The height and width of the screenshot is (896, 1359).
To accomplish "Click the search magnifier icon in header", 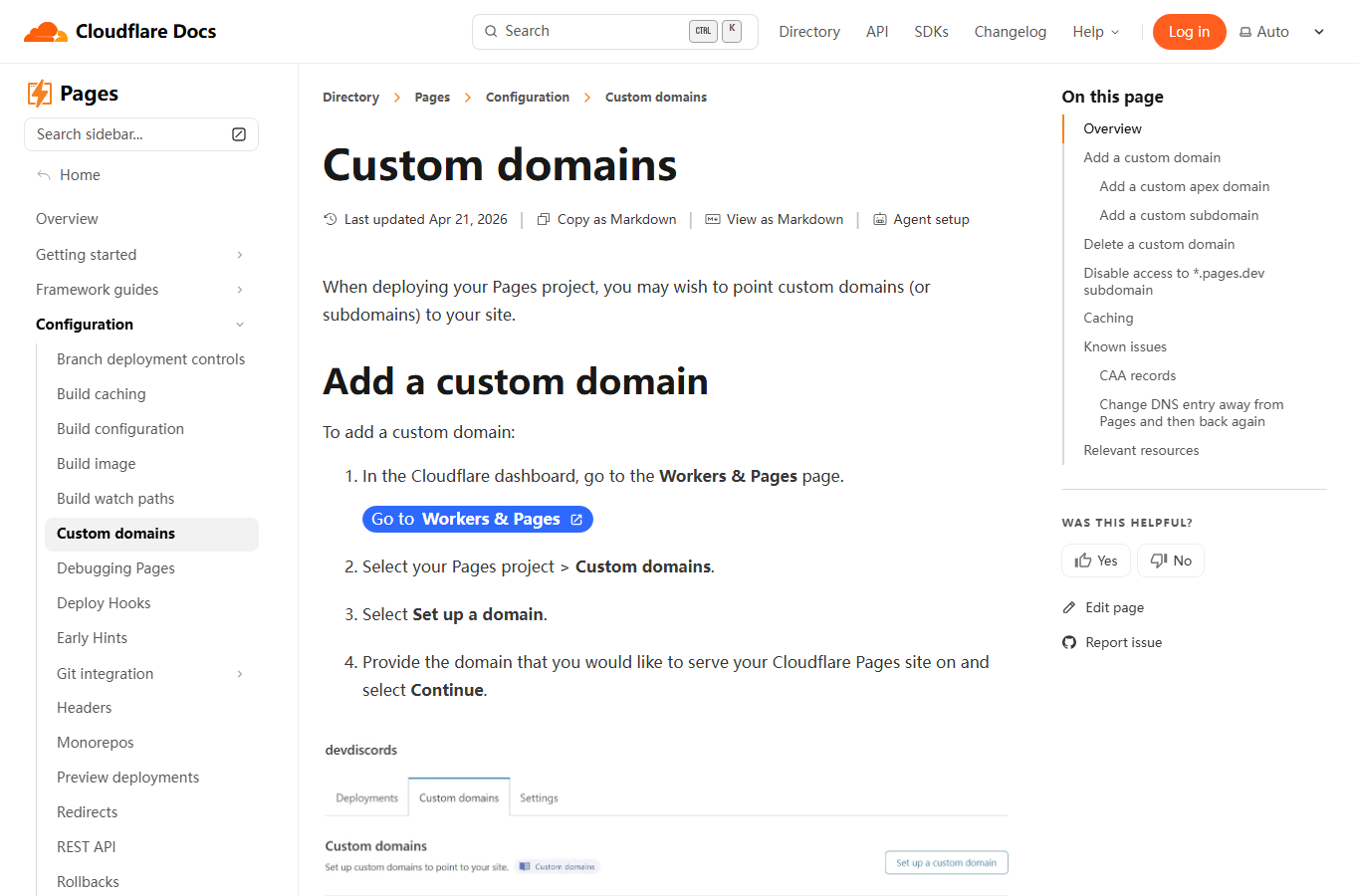I will 491,31.
